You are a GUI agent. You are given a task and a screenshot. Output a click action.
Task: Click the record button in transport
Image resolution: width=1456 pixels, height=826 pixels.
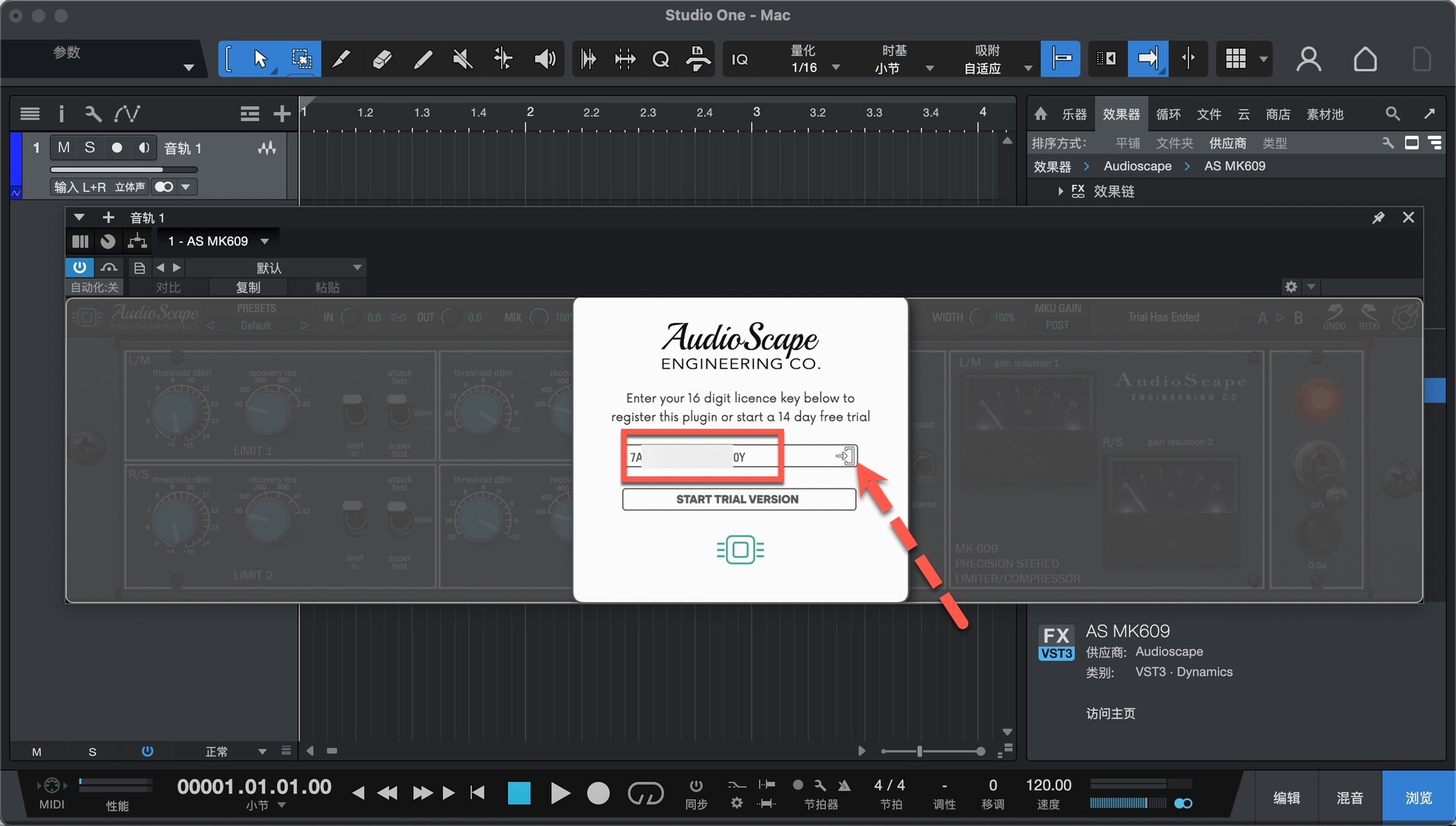coord(598,793)
